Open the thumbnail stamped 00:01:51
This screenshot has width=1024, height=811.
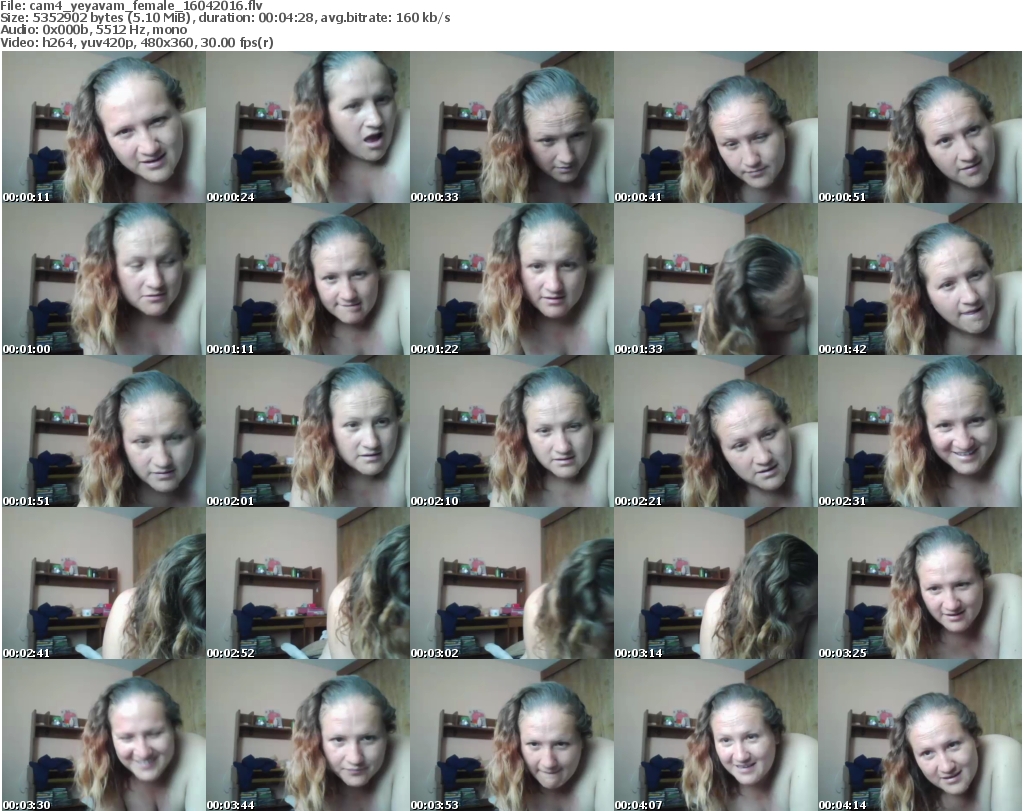click(x=104, y=432)
